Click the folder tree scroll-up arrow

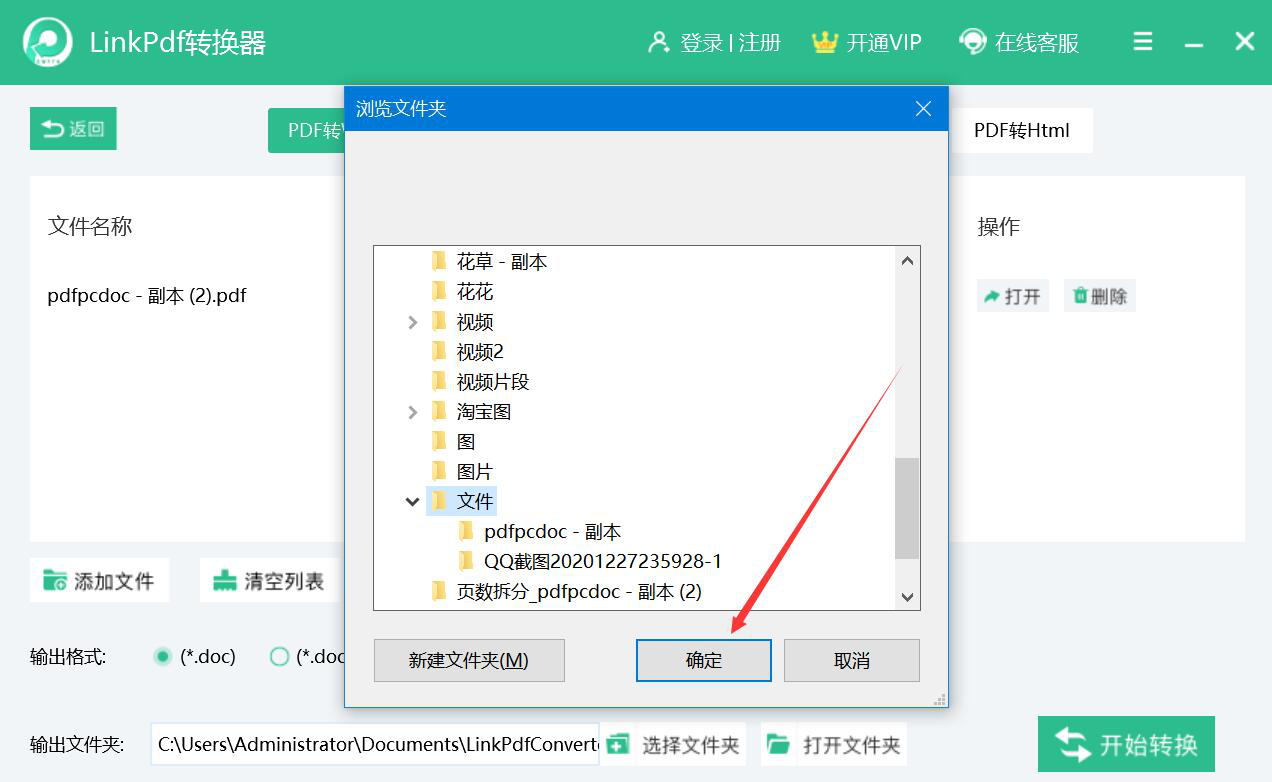[907, 262]
